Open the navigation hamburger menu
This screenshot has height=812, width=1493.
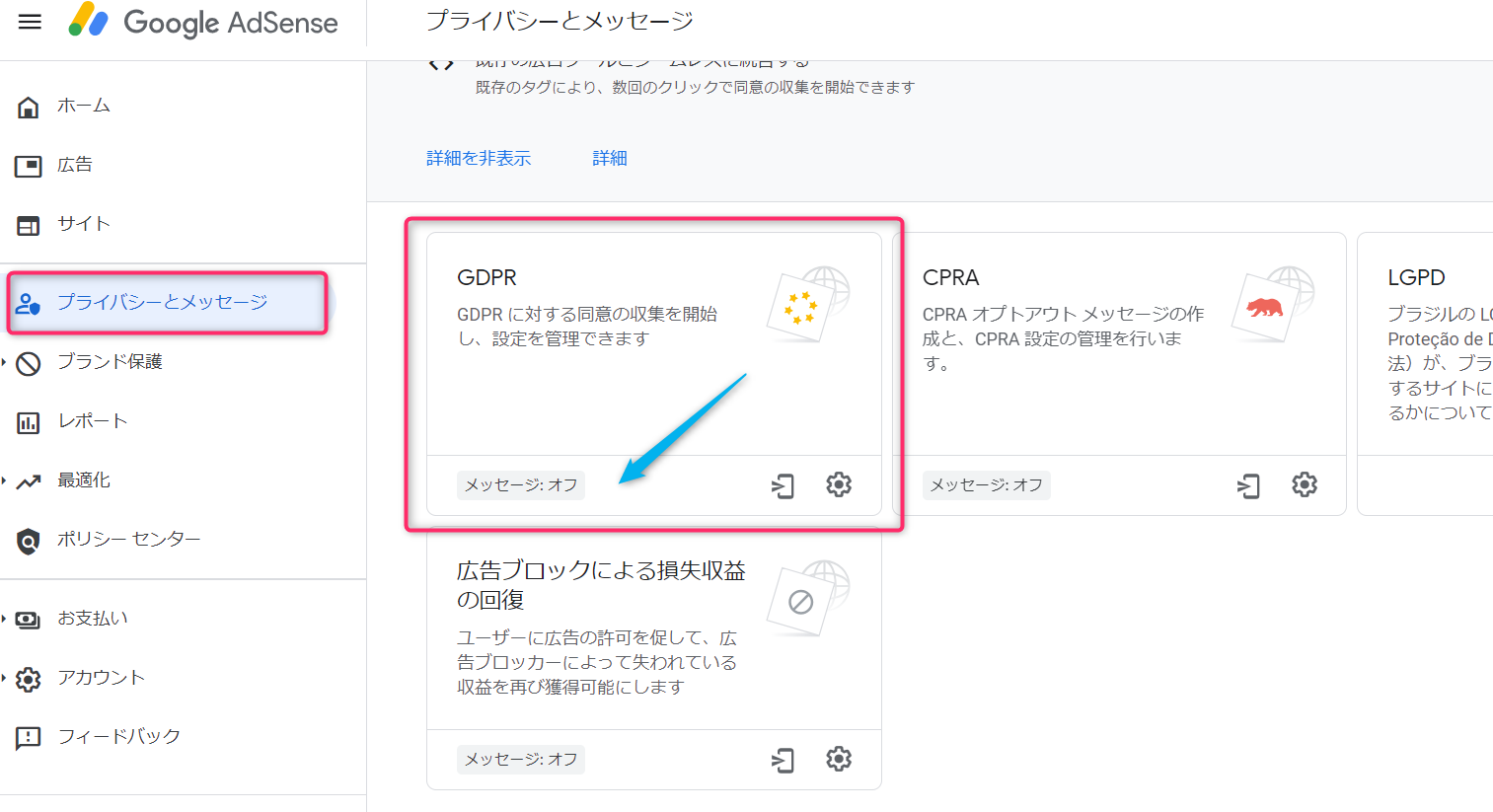(x=29, y=22)
